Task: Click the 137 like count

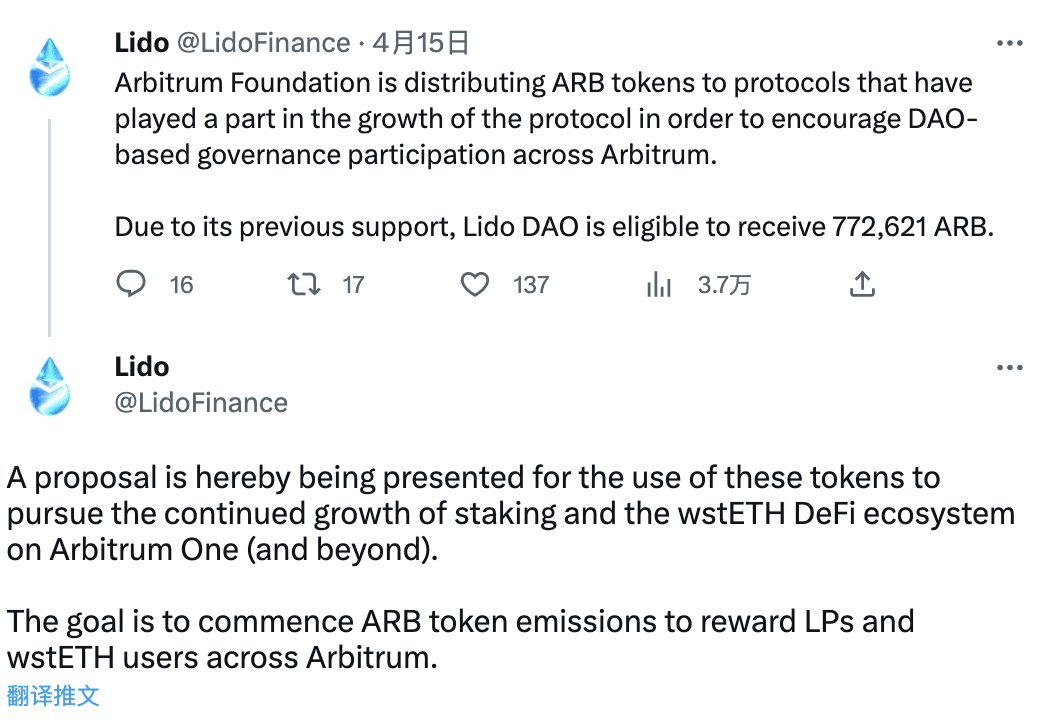Action: point(530,285)
